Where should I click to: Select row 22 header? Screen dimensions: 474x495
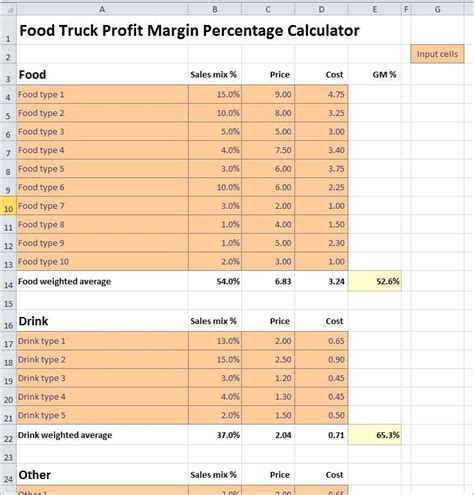coord(8,435)
